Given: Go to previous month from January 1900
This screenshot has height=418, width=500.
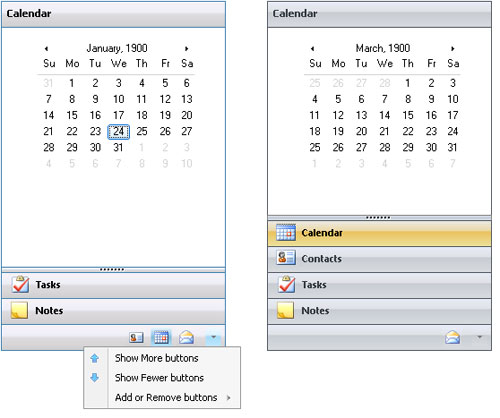Looking at the screenshot, I should pyautogui.click(x=46, y=49).
